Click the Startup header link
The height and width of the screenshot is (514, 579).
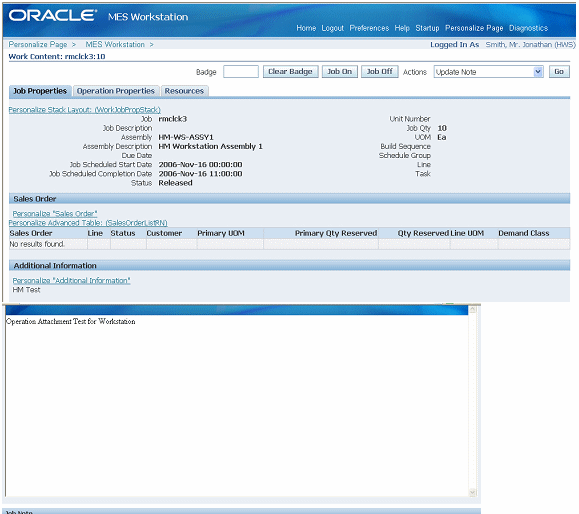tap(427, 28)
